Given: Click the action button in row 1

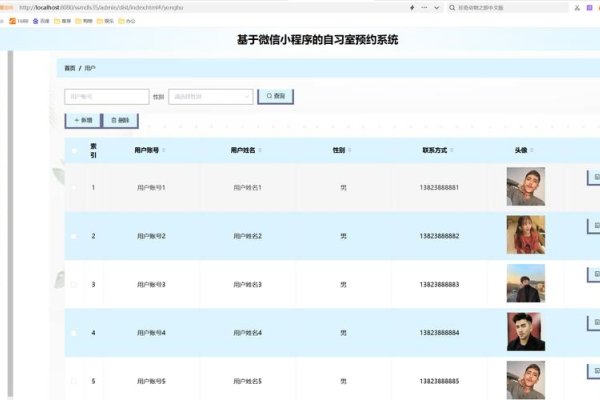Looking at the screenshot, I should click(x=593, y=178).
